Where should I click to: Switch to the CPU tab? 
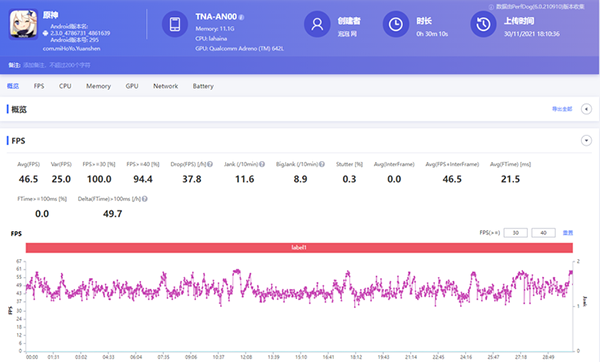point(65,86)
